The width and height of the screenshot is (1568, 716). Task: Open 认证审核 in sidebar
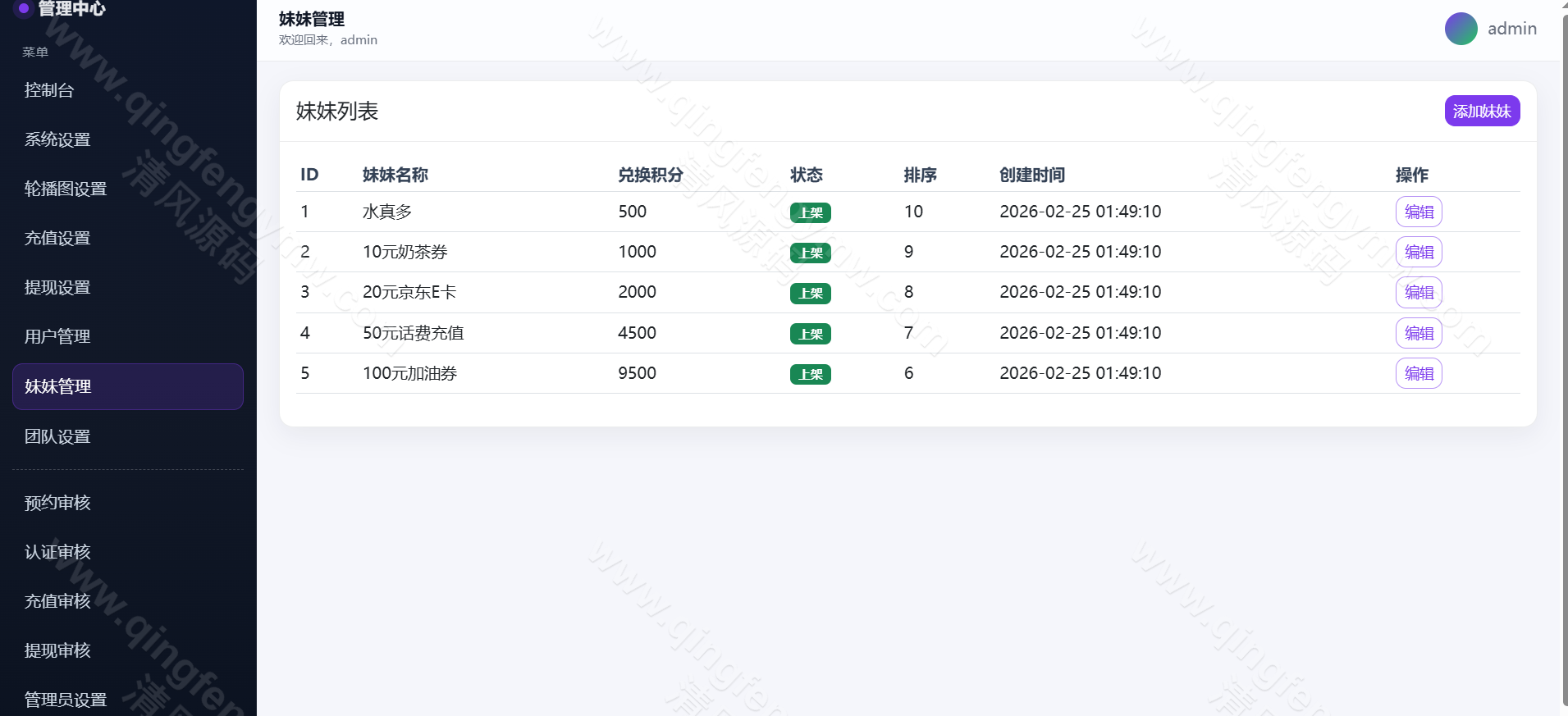(128, 552)
